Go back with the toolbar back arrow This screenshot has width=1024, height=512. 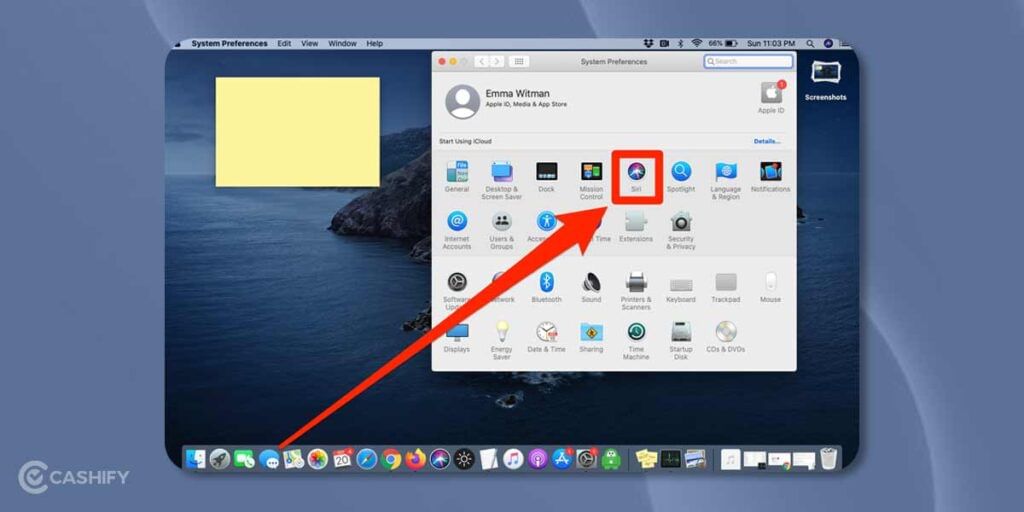482,61
